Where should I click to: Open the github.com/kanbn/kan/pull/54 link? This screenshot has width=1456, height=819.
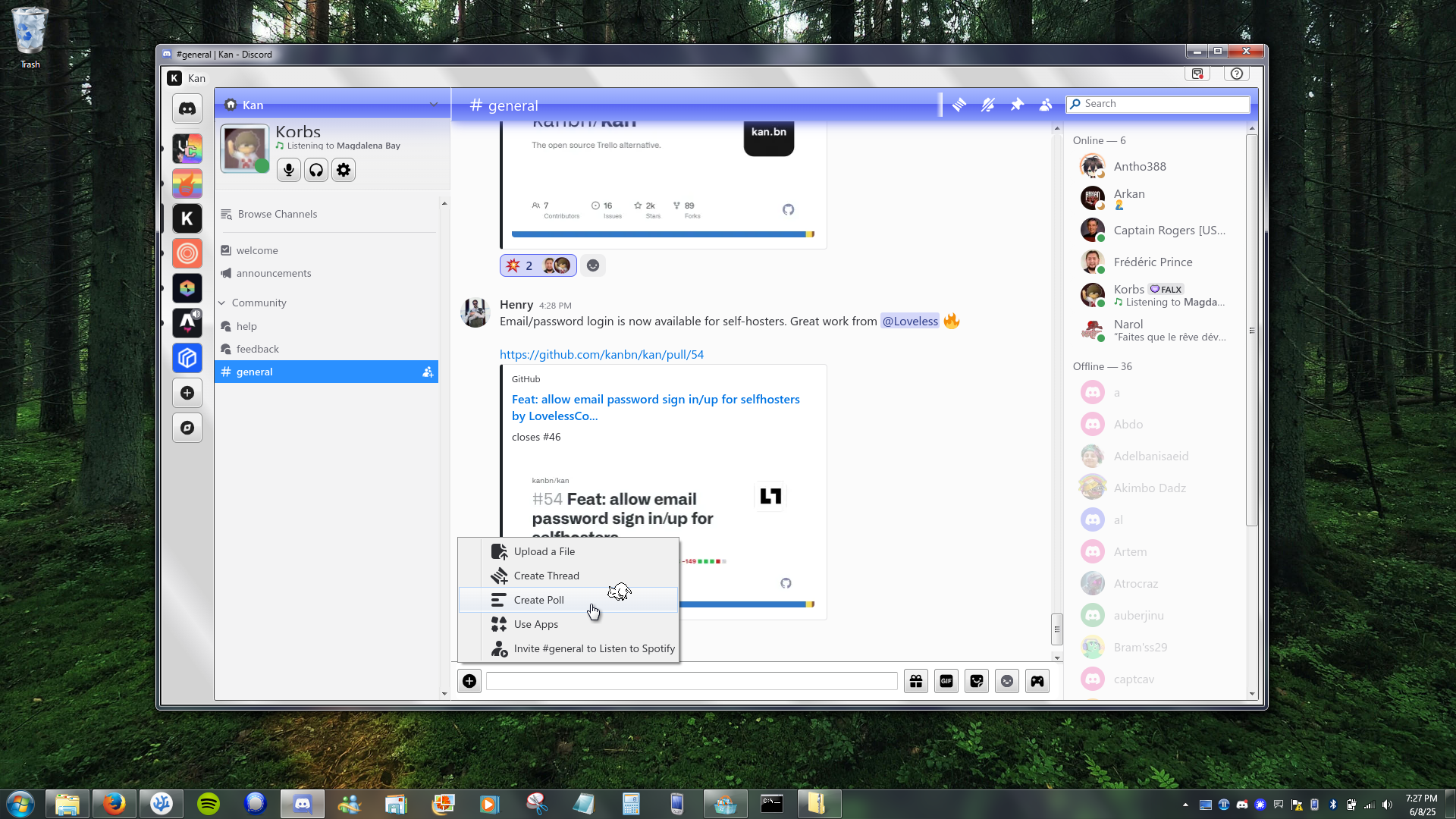pyautogui.click(x=601, y=354)
